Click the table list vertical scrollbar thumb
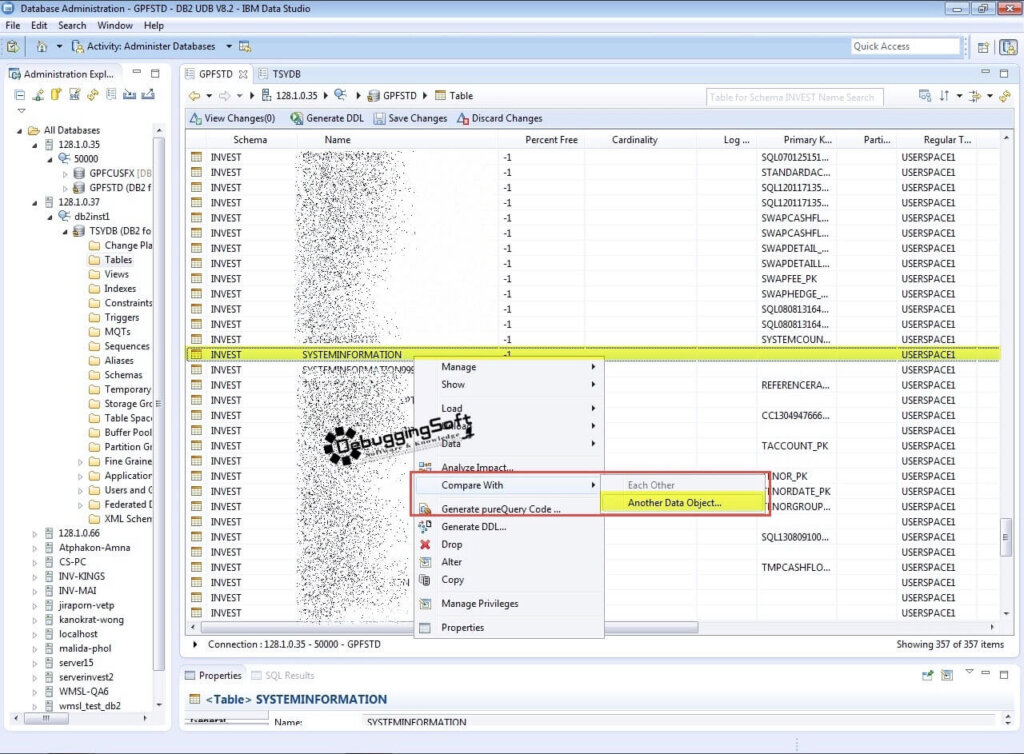 pyautogui.click(x=1006, y=537)
